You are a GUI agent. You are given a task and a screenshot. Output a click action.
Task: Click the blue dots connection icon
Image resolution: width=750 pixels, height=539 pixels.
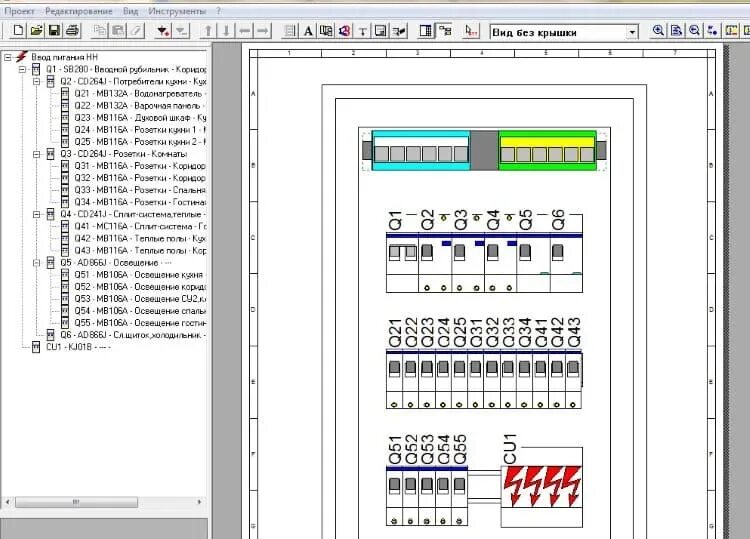713,31
